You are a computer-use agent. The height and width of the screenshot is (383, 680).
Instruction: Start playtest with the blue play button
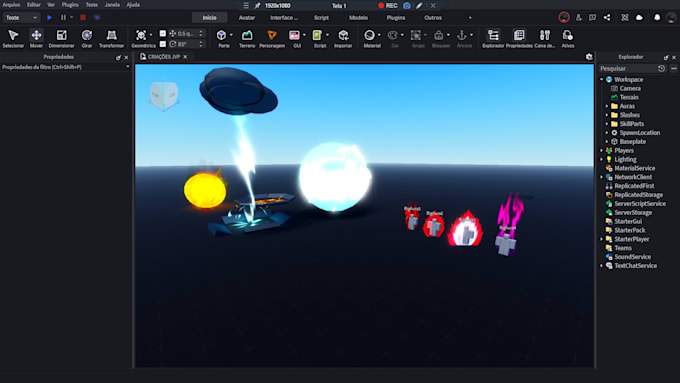(x=49, y=17)
